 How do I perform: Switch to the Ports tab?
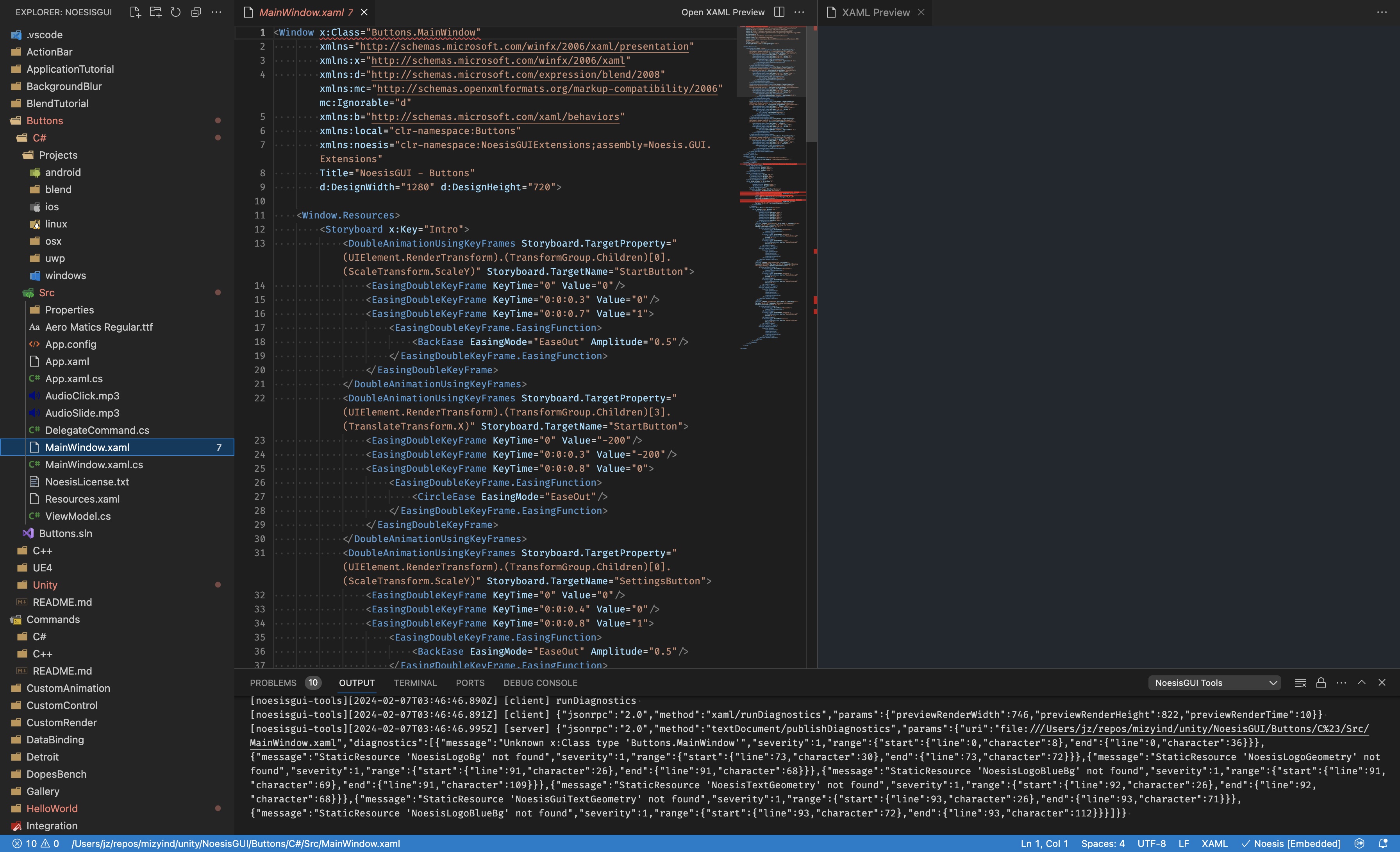(x=470, y=683)
